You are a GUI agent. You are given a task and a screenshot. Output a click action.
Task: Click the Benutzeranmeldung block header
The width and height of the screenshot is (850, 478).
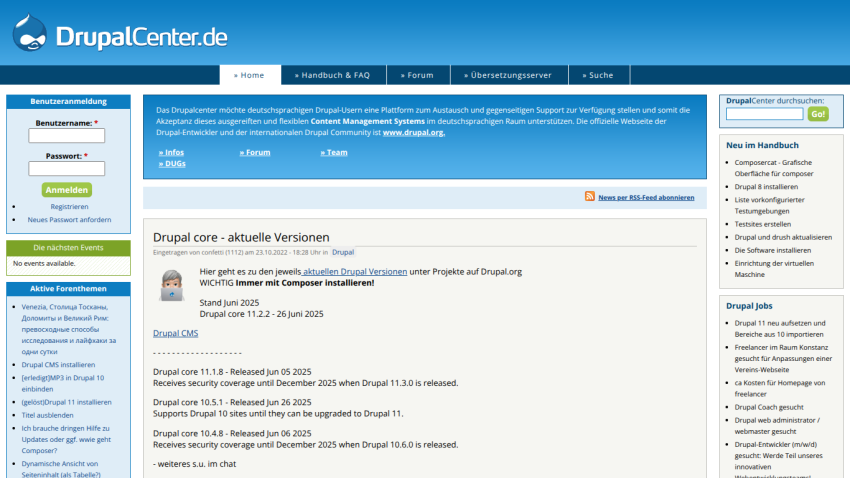68,101
